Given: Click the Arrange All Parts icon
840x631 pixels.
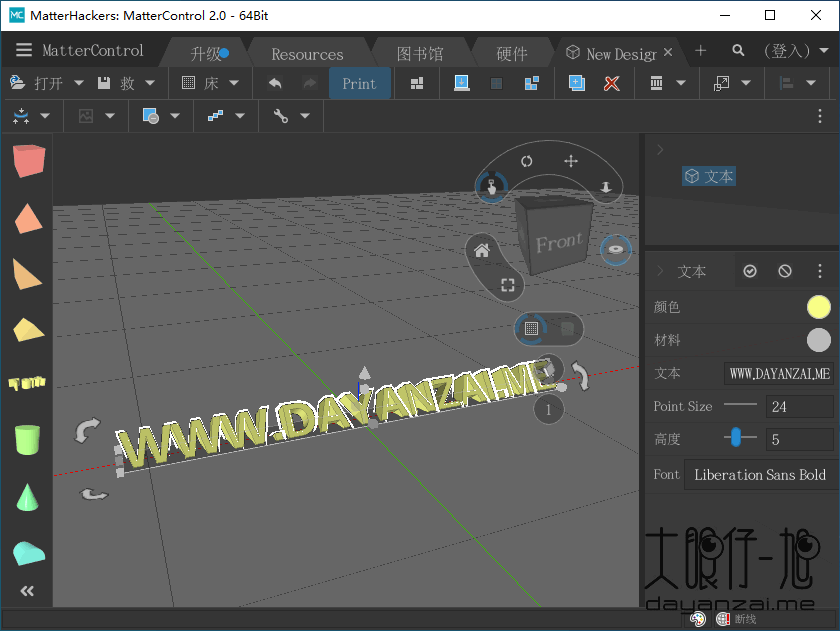Looking at the screenshot, I should 417,83.
